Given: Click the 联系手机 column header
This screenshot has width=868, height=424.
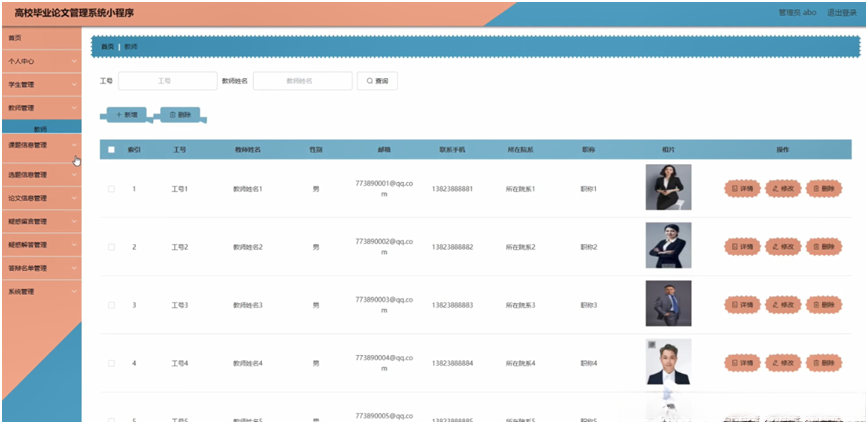Looking at the screenshot, I should point(452,149).
